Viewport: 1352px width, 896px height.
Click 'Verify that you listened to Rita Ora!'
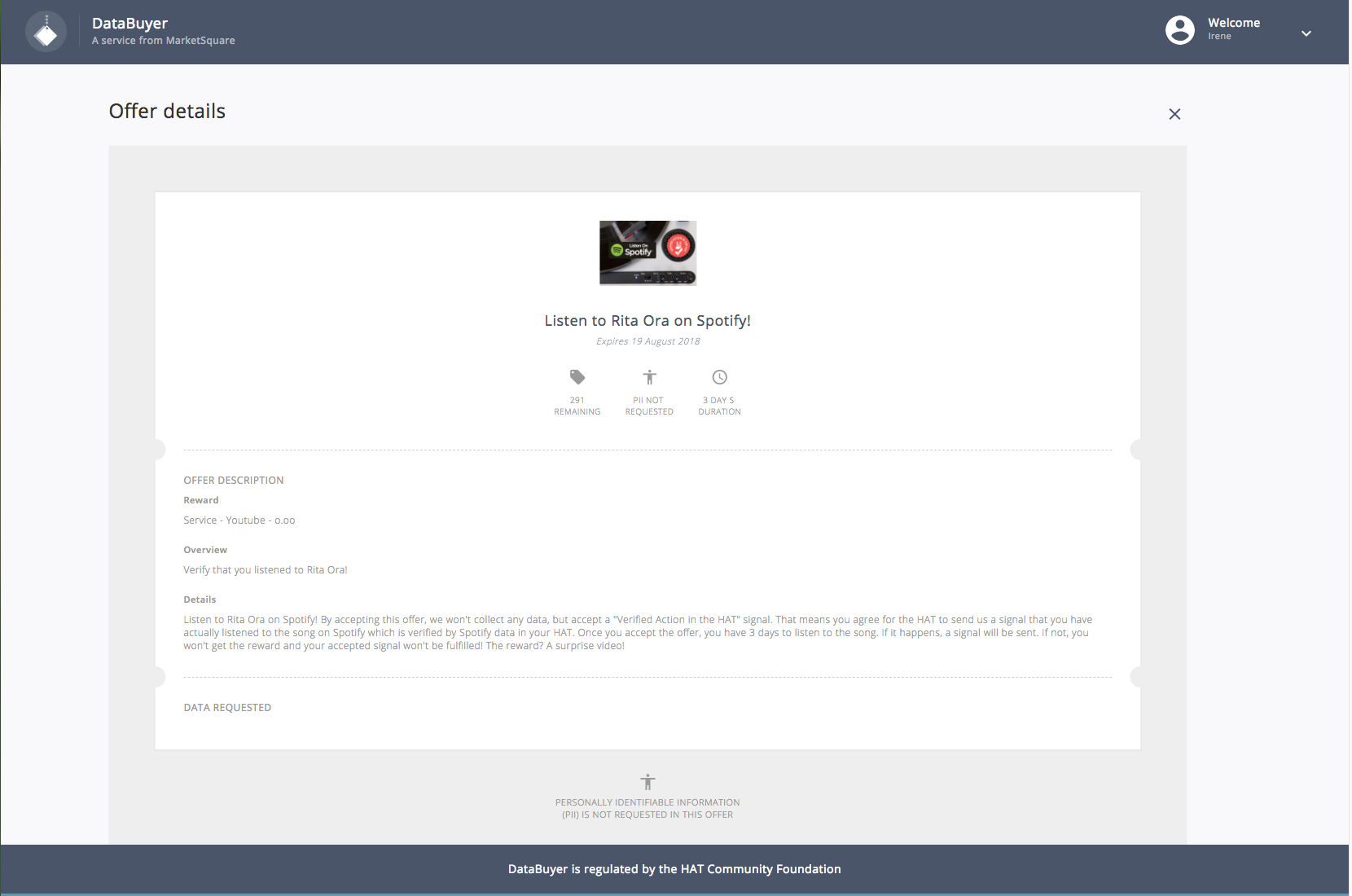tap(266, 570)
